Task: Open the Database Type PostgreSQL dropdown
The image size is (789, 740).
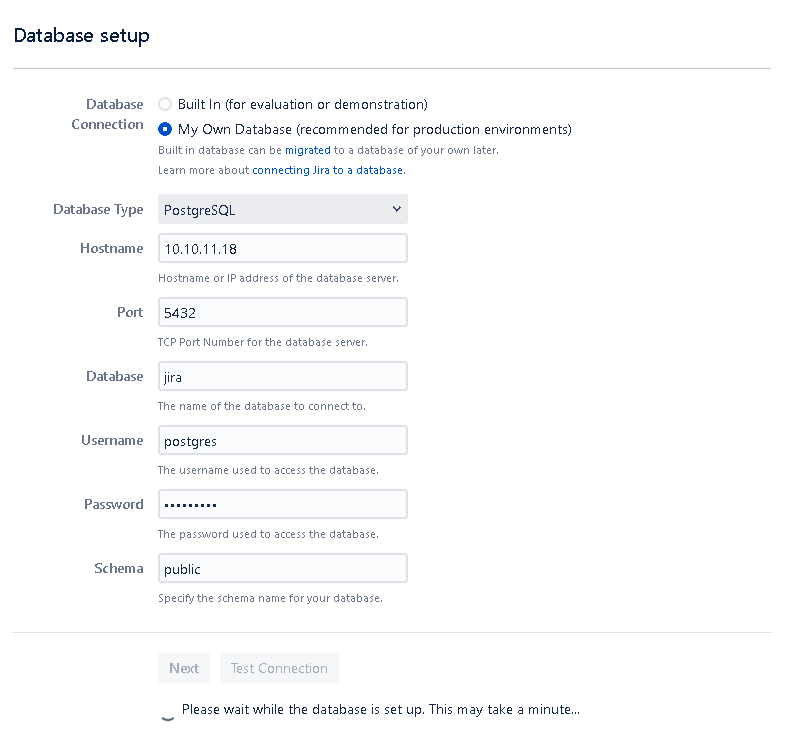Action: [283, 209]
